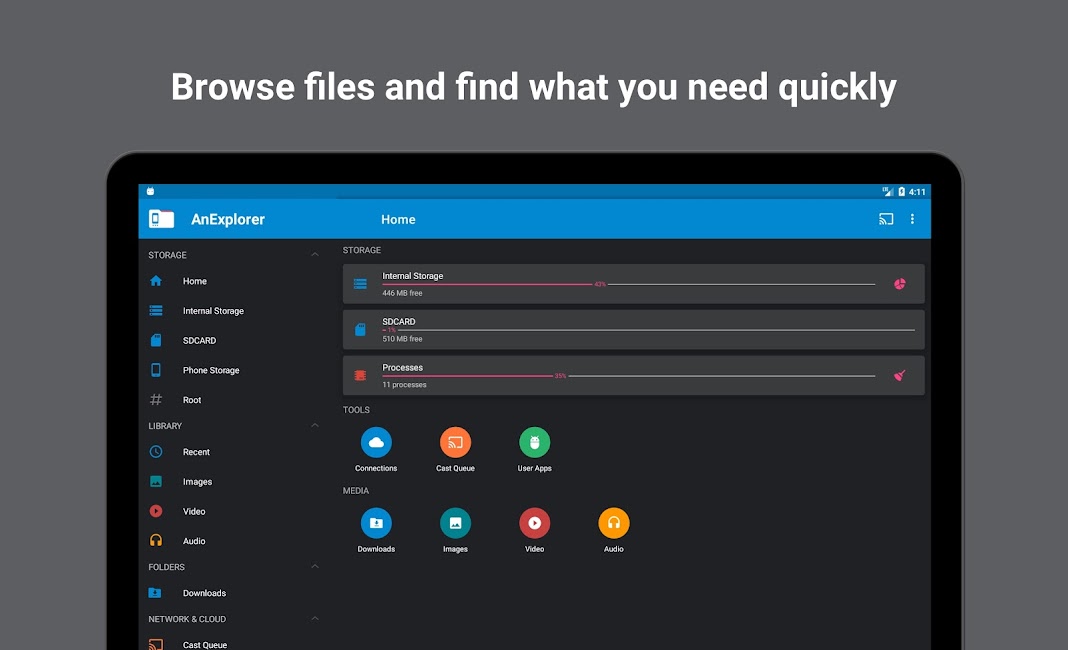The height and width of the screenshot is (650, 1068).
Task: Open the User Apps android tool
Action: (x=535, y=442)
